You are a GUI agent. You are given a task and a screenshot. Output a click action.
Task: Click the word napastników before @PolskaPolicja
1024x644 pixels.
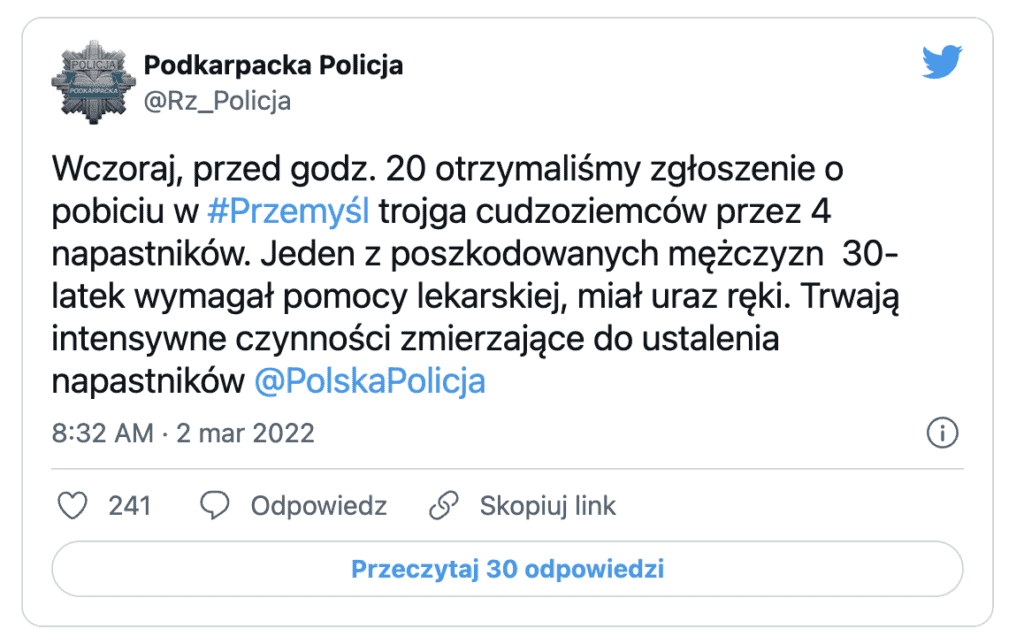point(148,381)
